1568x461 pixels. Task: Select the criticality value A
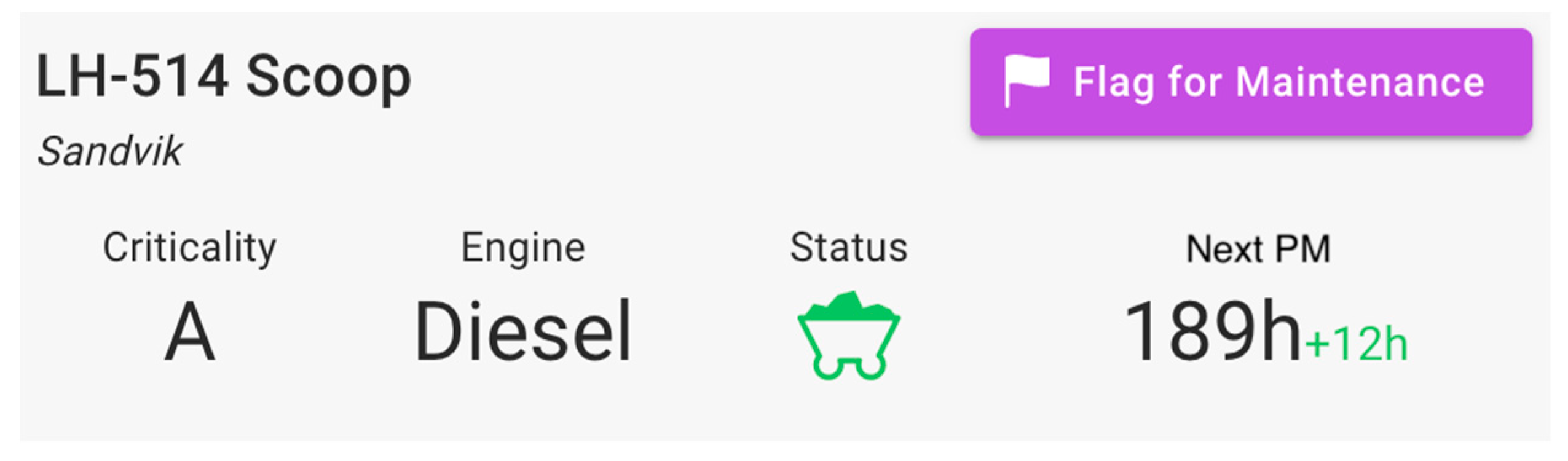coord(189,332)
